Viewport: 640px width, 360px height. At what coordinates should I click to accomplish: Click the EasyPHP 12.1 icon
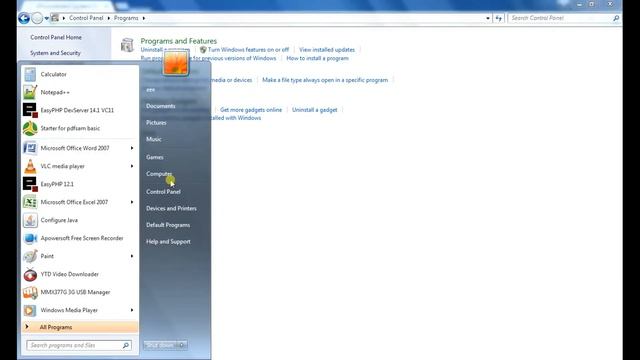pyautogui.click(x=30, y=184)
